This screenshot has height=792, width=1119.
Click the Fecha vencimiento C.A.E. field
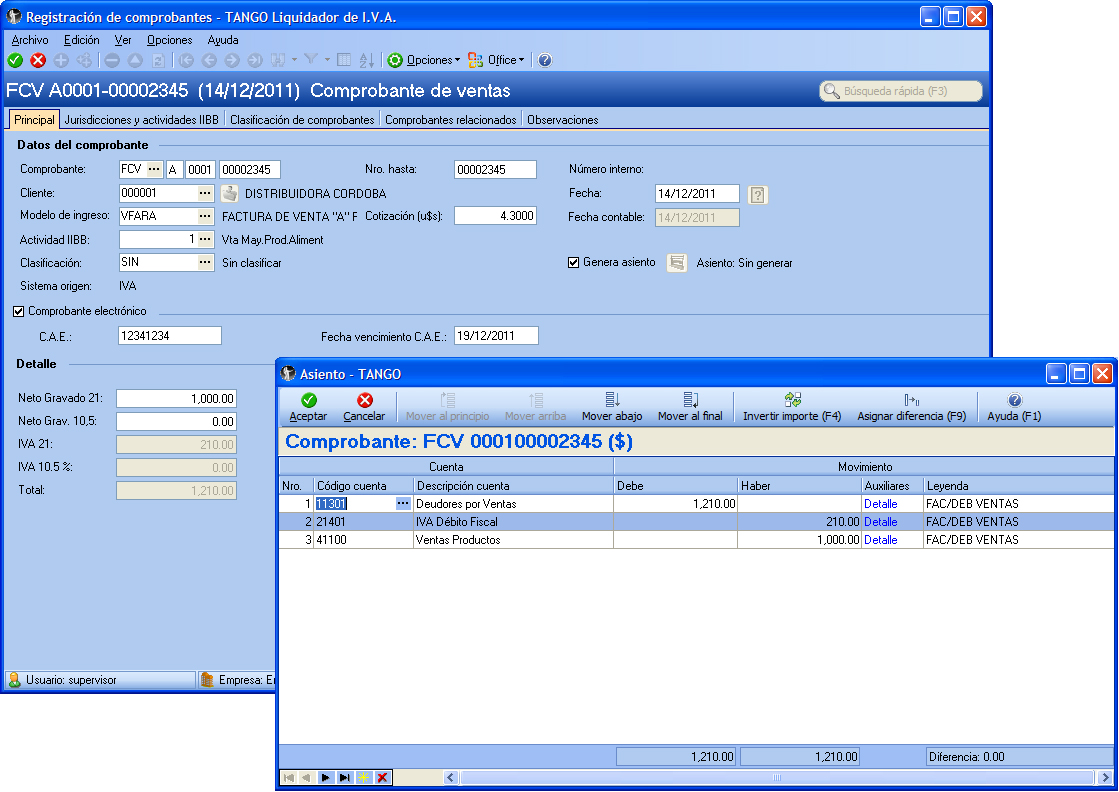point(496,336)
